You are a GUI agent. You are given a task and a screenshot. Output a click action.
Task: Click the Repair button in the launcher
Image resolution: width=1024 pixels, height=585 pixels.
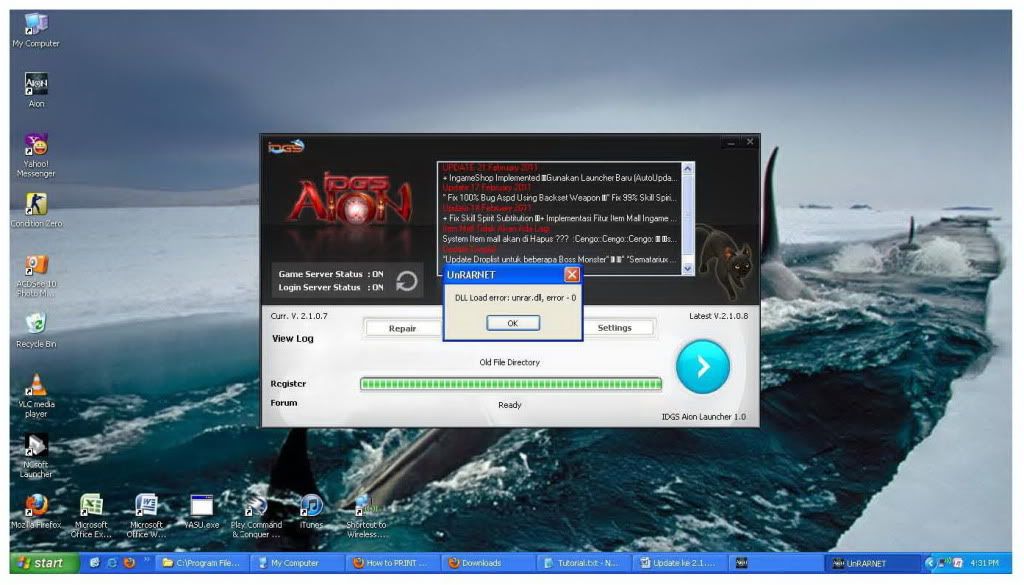402,328
